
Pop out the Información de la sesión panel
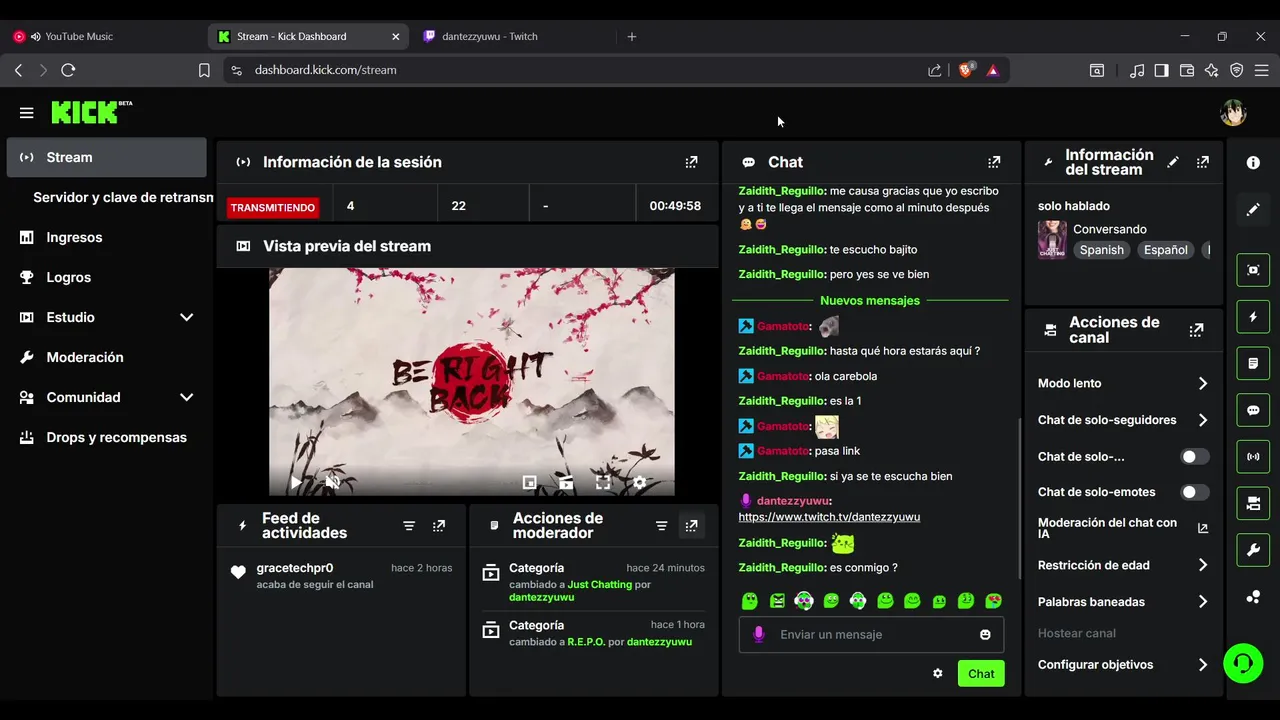pos(691,162)
